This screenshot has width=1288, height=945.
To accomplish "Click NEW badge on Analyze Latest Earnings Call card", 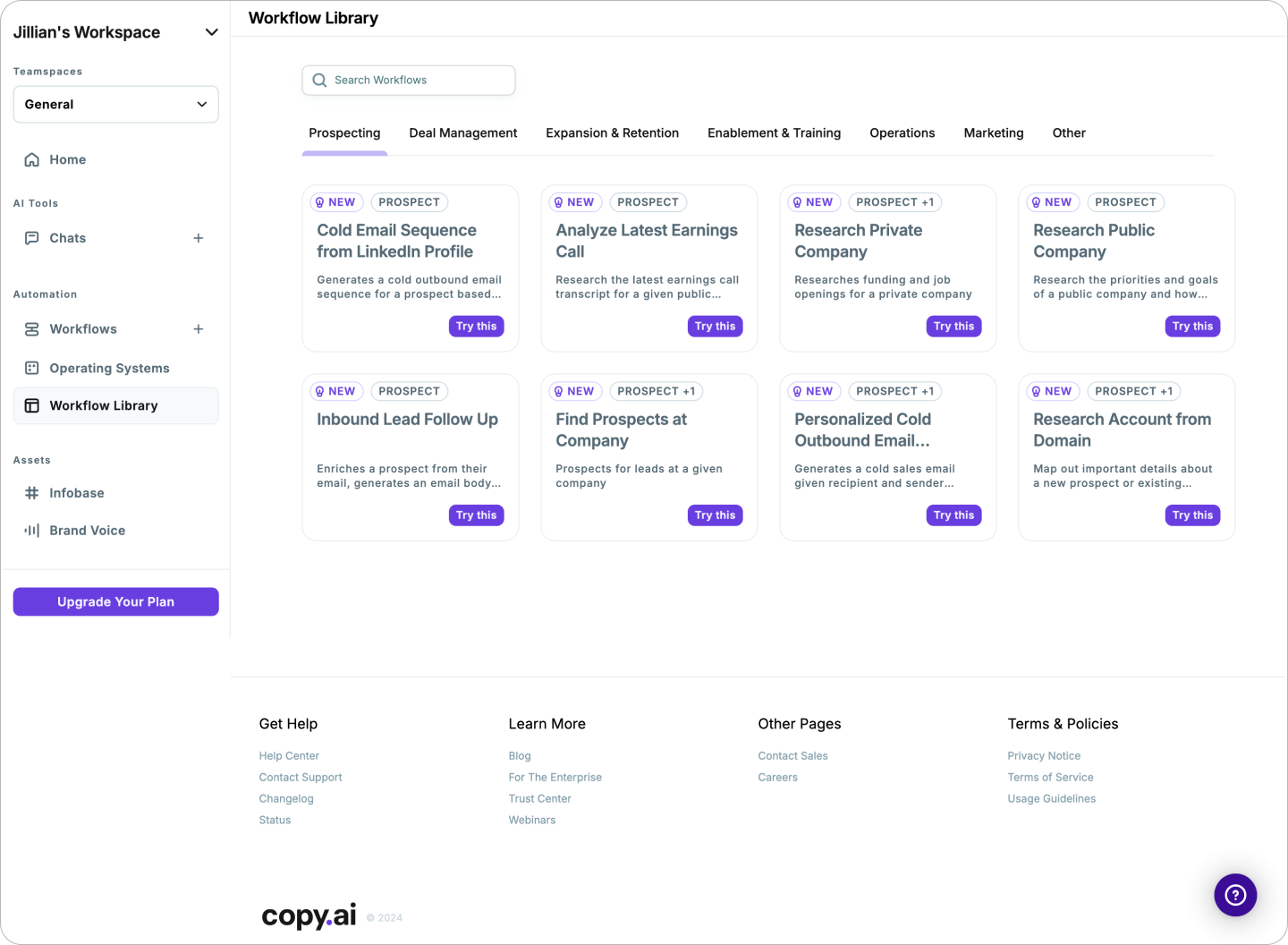I will coord(575,202).
